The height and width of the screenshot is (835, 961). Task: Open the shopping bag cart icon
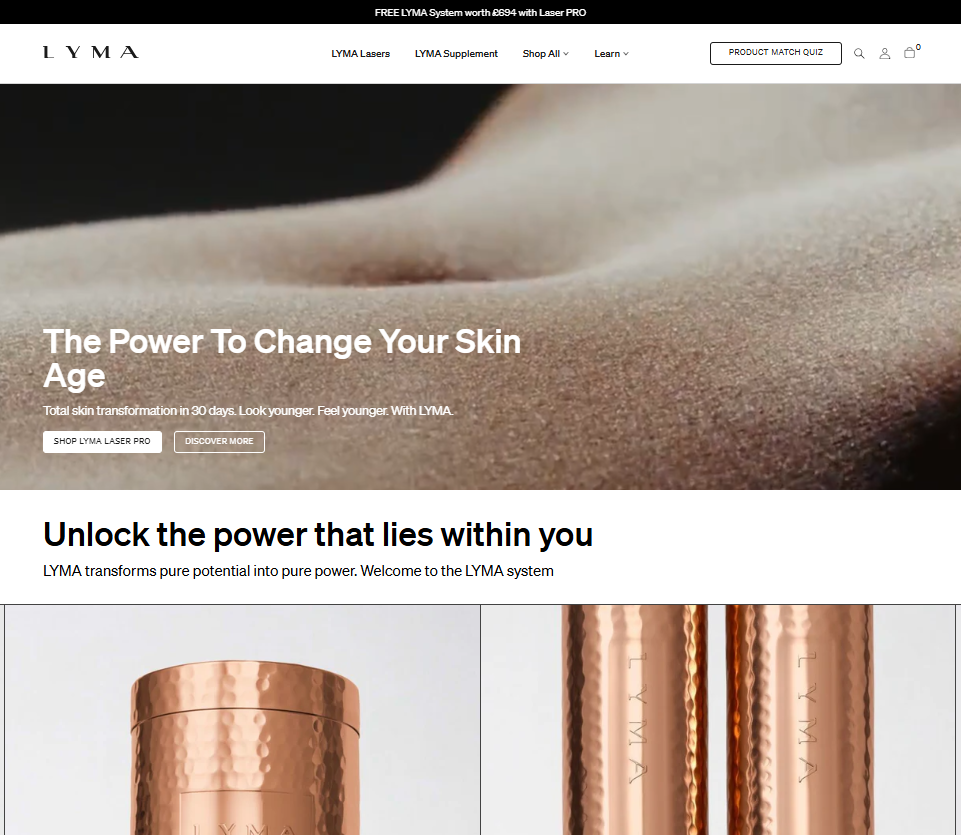(x=910, y=53)
